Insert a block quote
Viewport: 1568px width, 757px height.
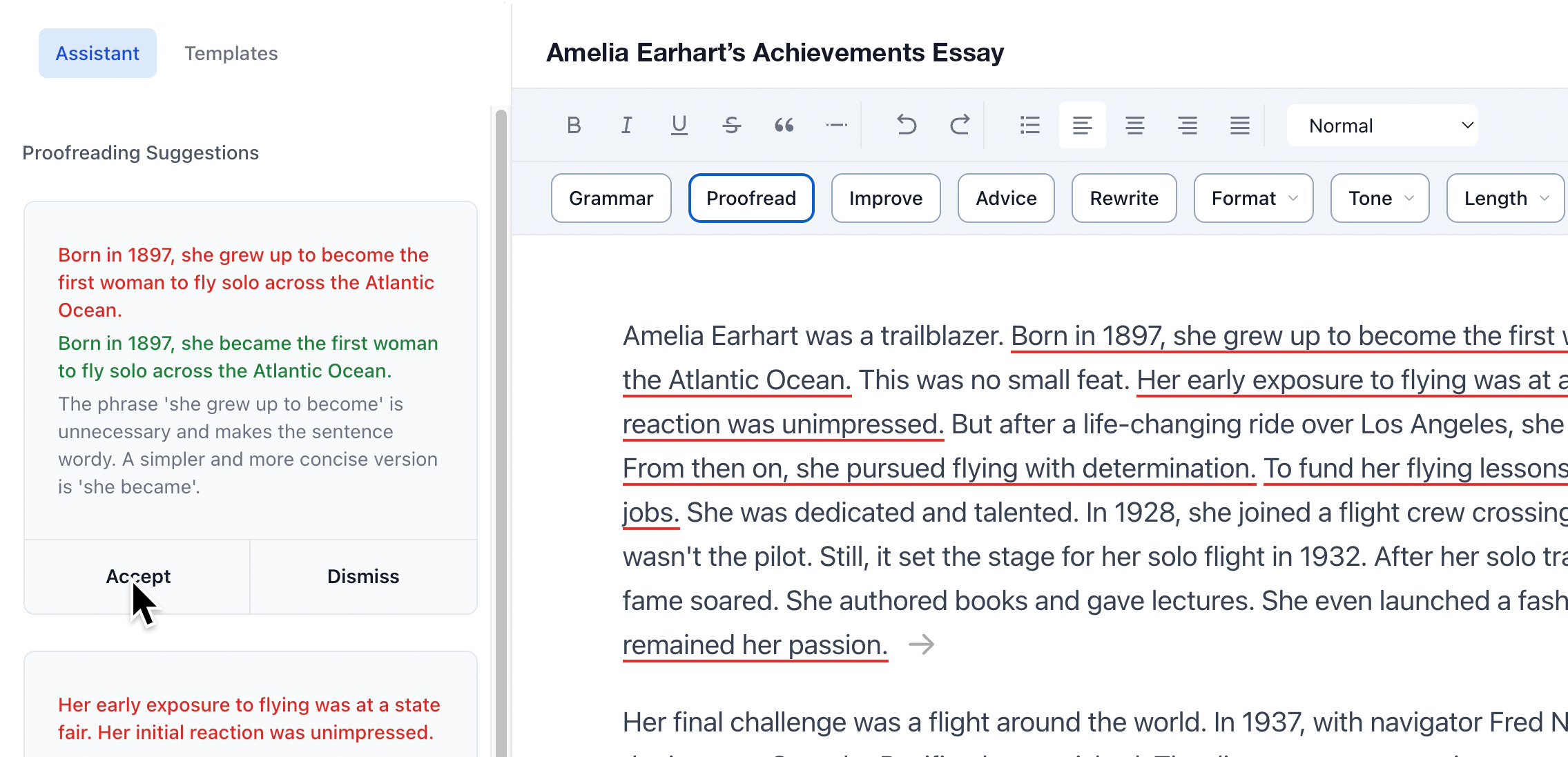tap(784, 126)
